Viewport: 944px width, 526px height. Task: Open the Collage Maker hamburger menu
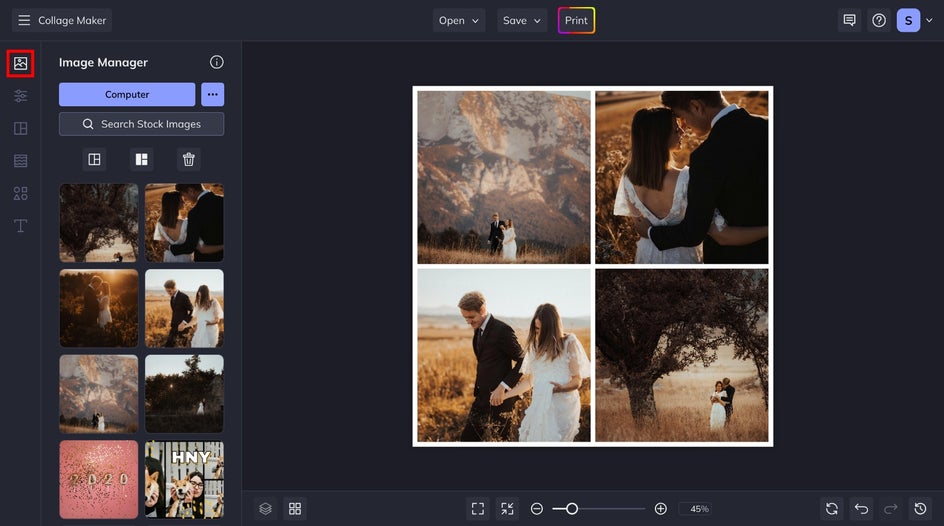tap(24, 20)
